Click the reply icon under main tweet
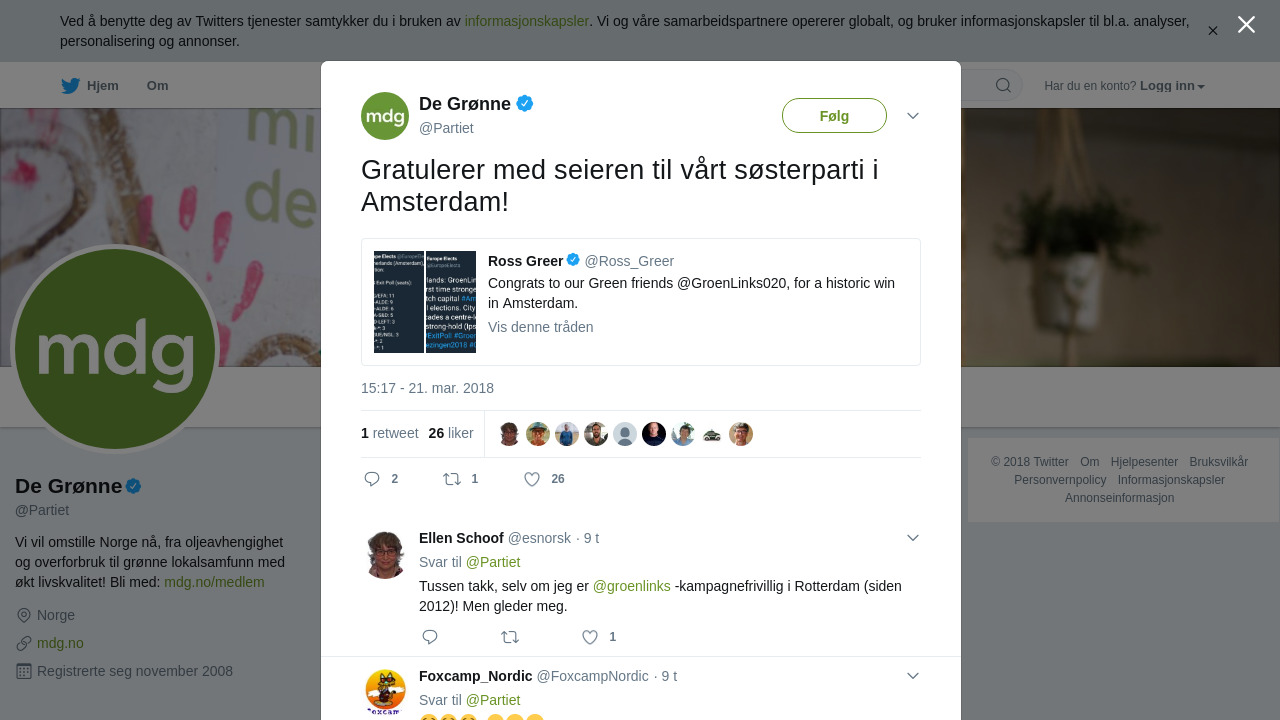Image resolution: width=1280 pixels, height=720 pixels. click(372, 479)
